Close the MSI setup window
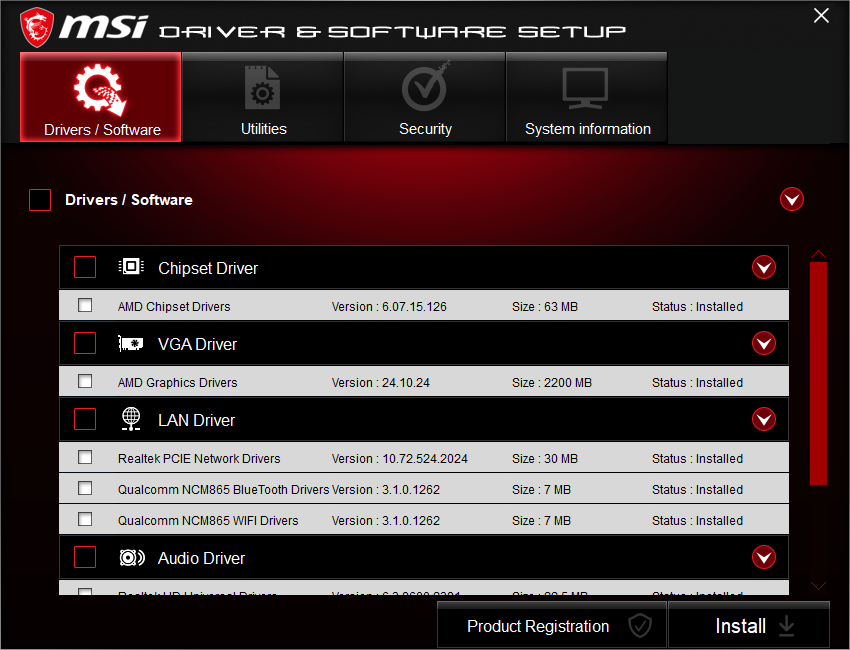Image resolution: width=850 pixels, height=650 pixels. 821,16
